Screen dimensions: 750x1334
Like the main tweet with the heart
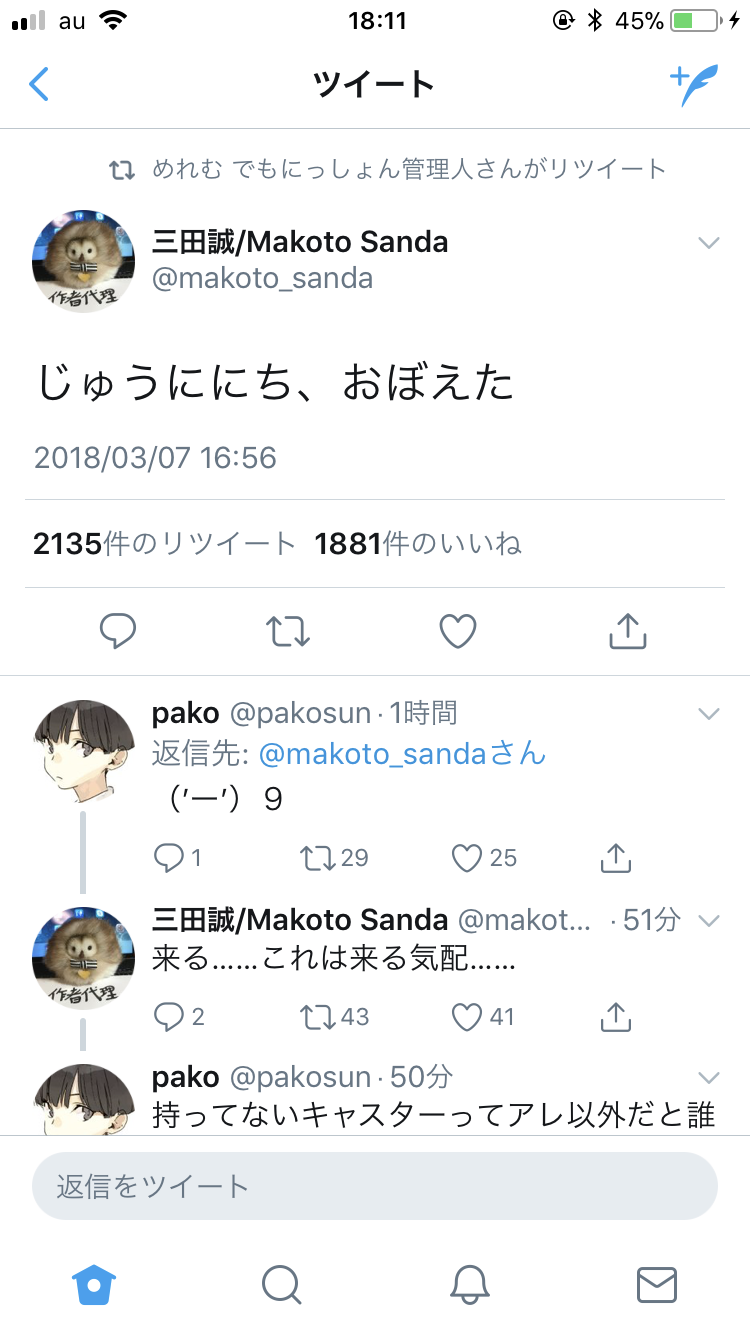tap(458, 631)
